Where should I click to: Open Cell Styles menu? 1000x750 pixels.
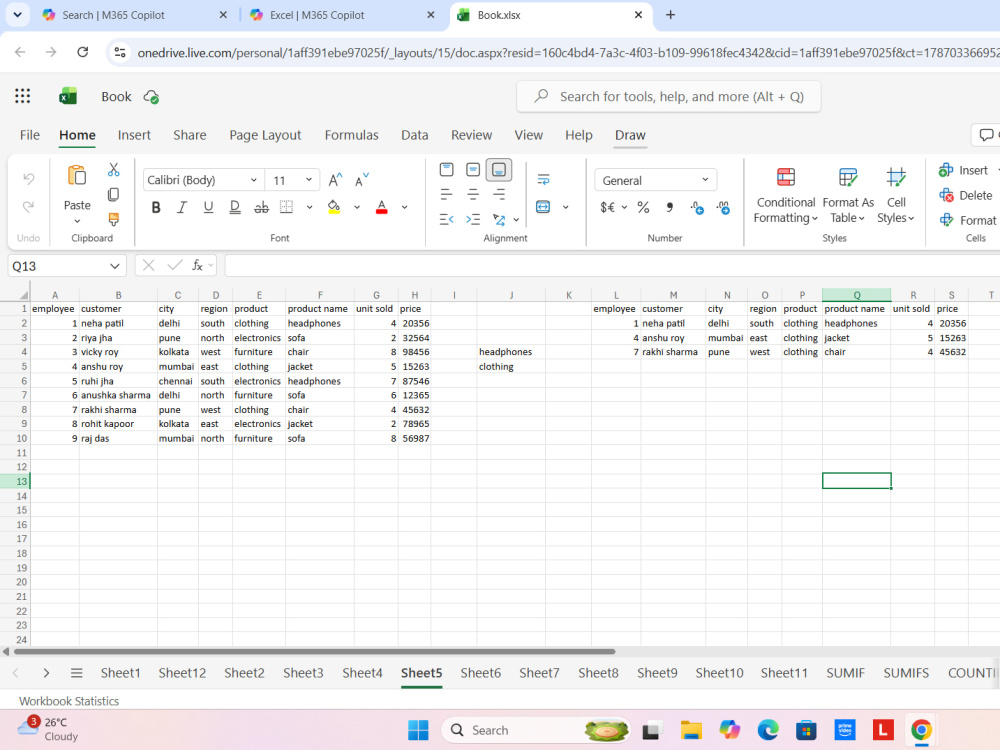pos(895,196)
